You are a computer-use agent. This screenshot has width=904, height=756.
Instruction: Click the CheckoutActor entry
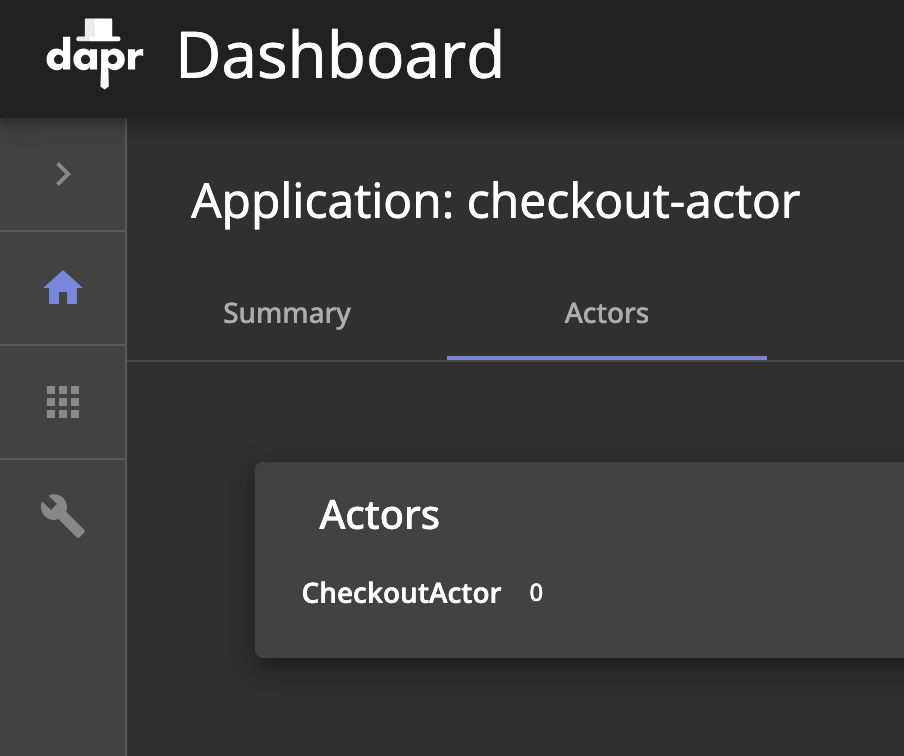(401, 593)
